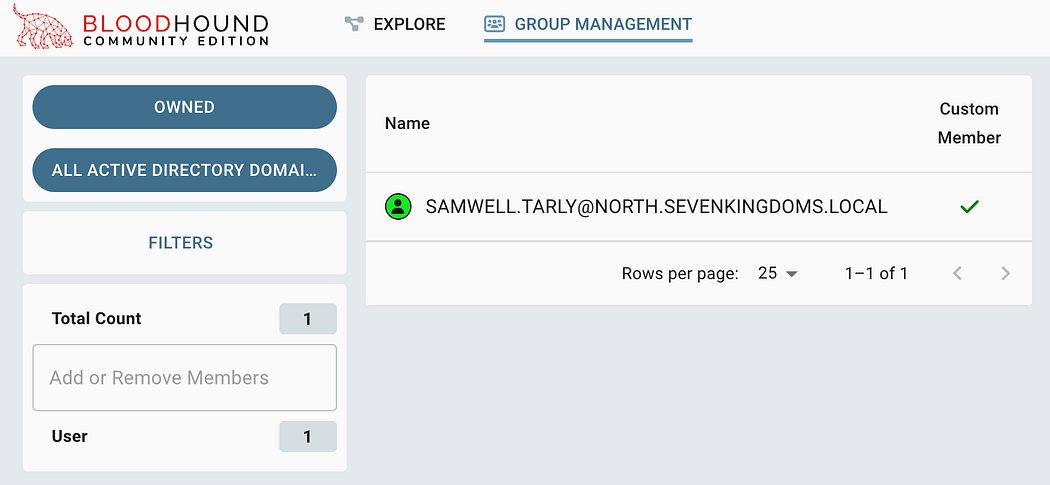Click the BloodHound dog logo

pos(43,27)
